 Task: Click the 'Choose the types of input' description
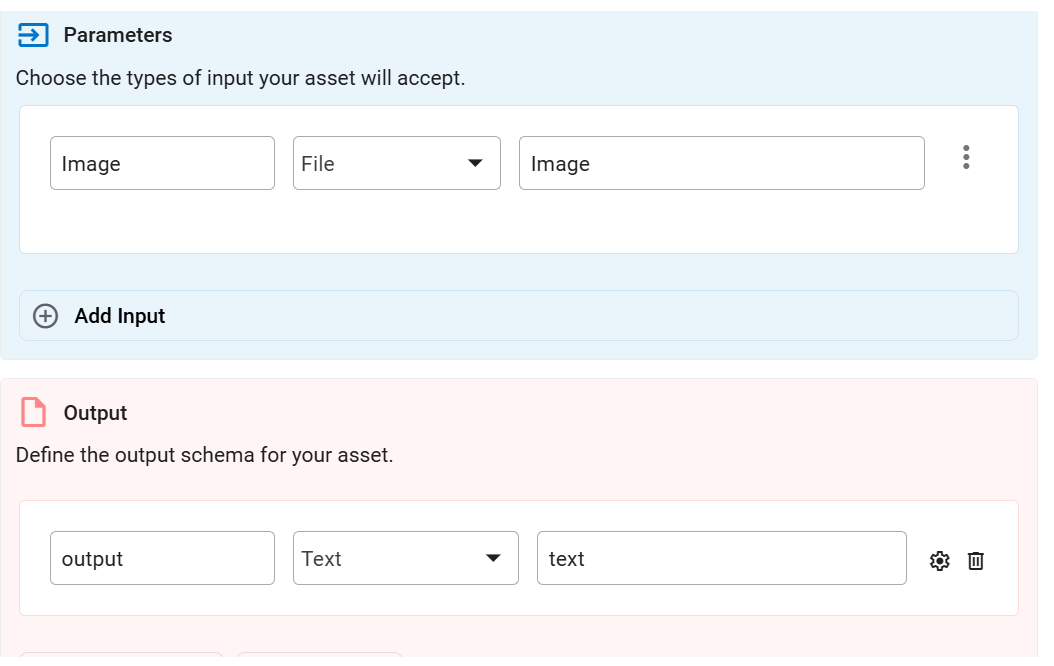point(240,78)
